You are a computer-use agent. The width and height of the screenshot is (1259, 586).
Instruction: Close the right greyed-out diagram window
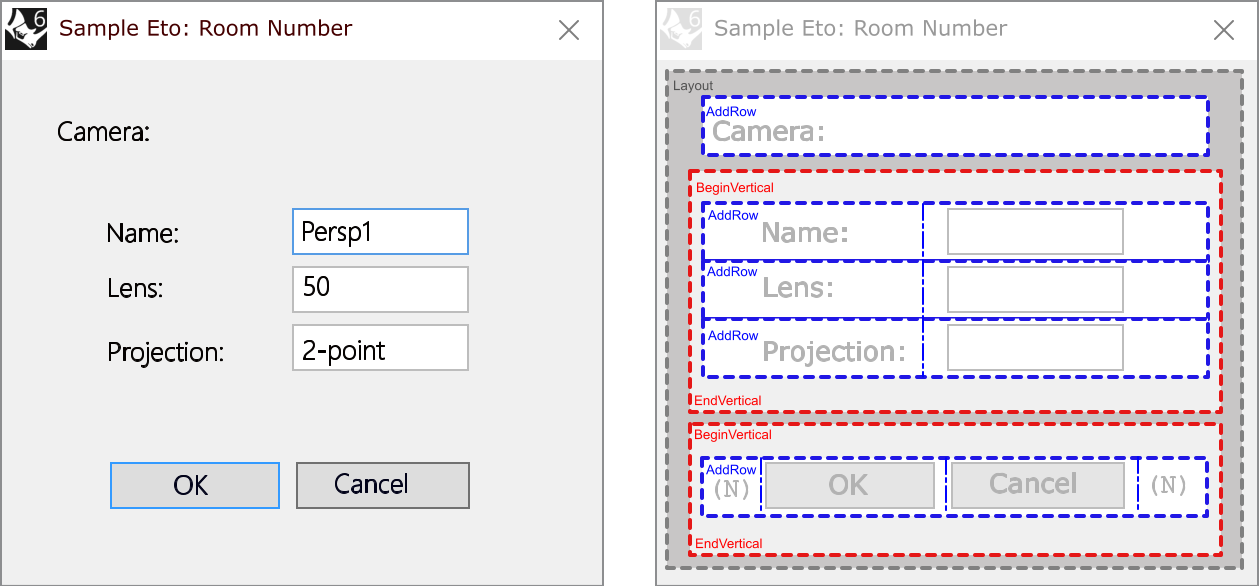[1223, 30]
